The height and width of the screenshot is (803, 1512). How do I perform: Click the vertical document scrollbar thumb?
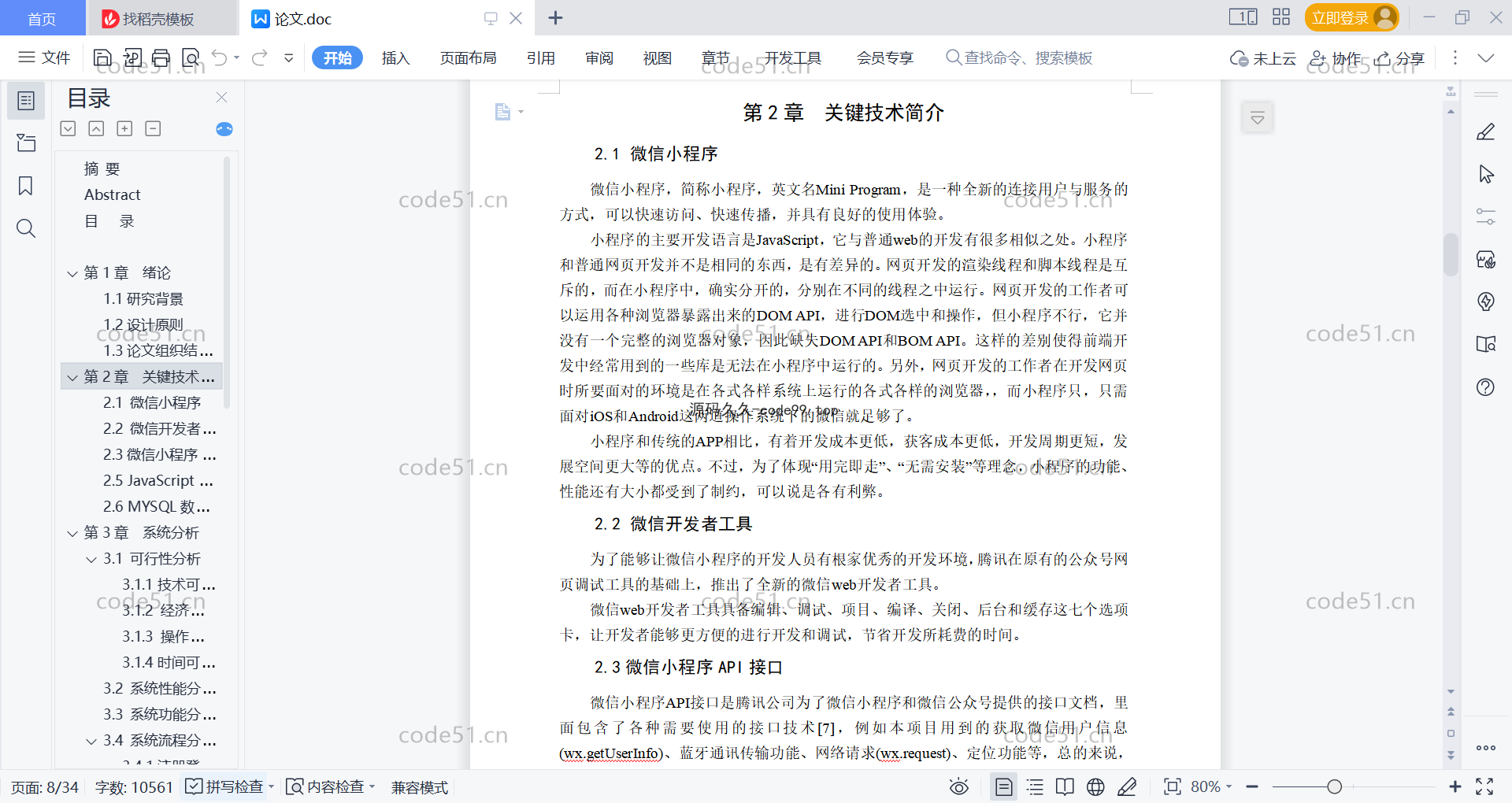pos(1451,253)
